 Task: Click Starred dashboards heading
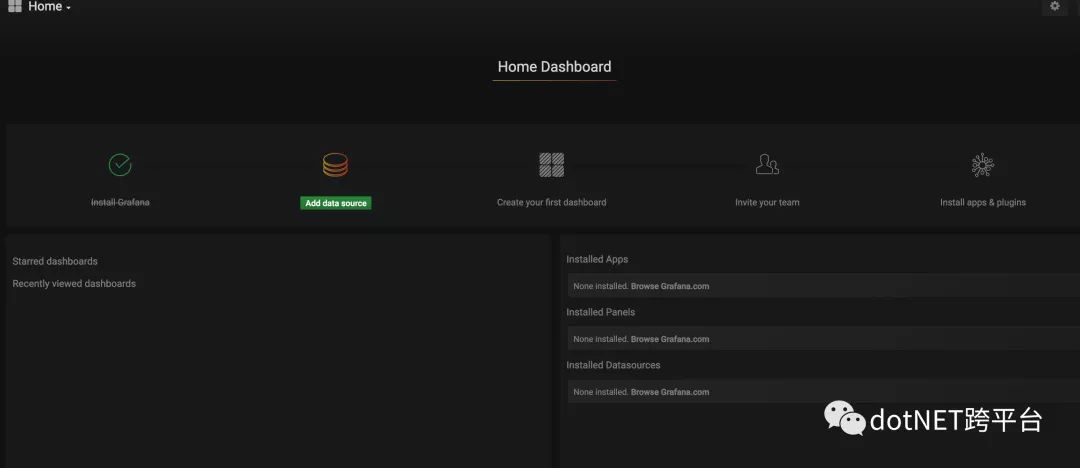click(x=55, y=261)
